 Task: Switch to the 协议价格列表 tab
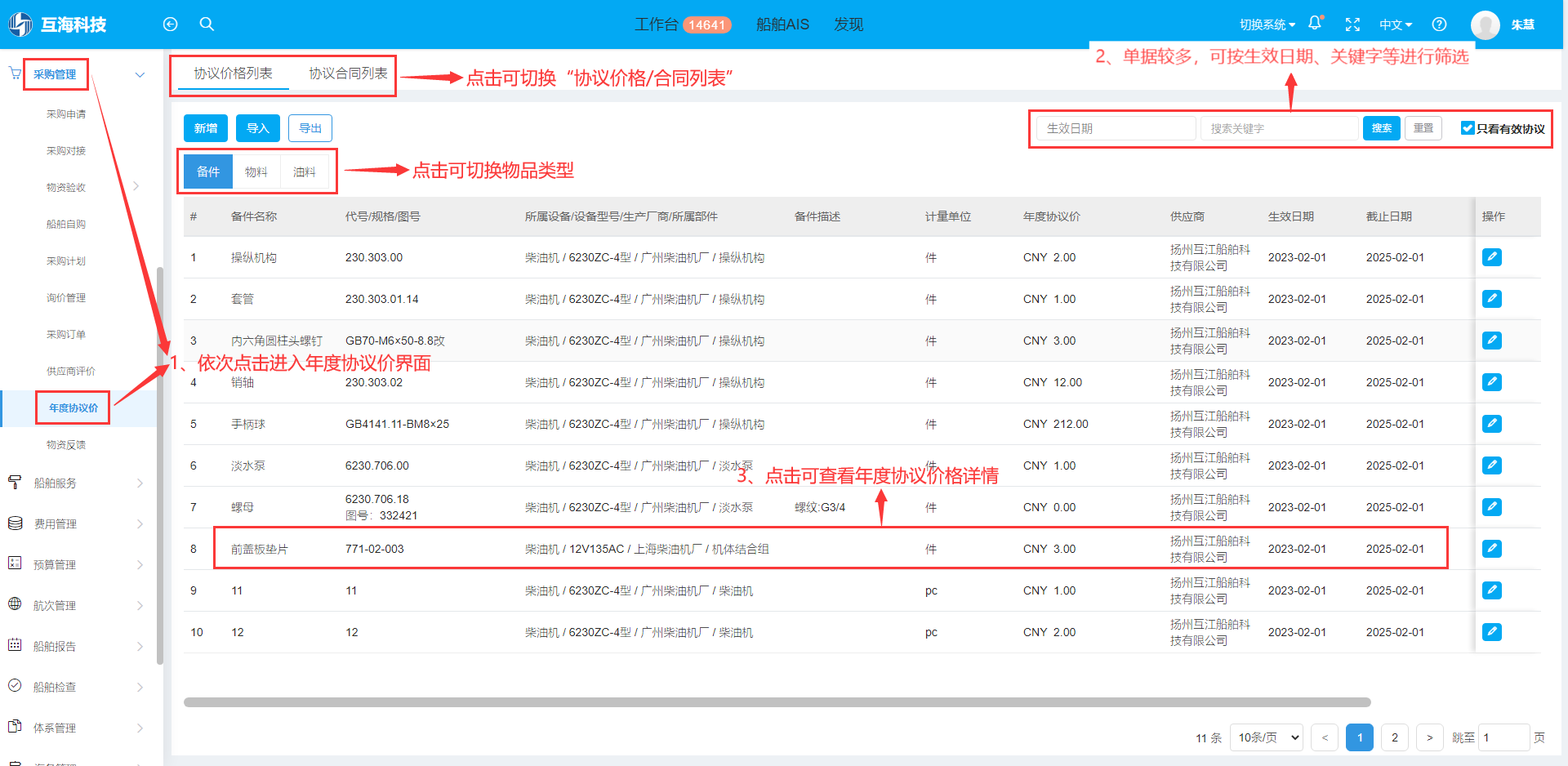[234, 73]
